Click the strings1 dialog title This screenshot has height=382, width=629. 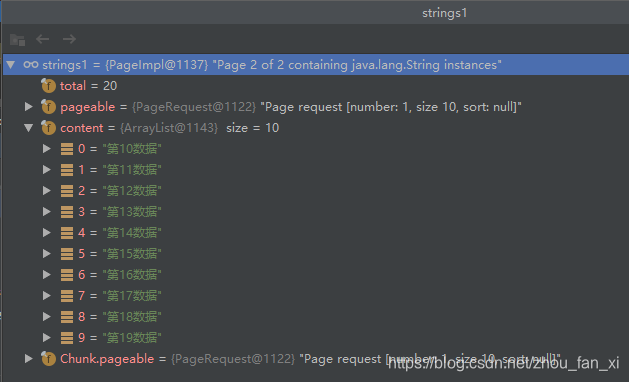pyautogui.click(x=444, y=13)
